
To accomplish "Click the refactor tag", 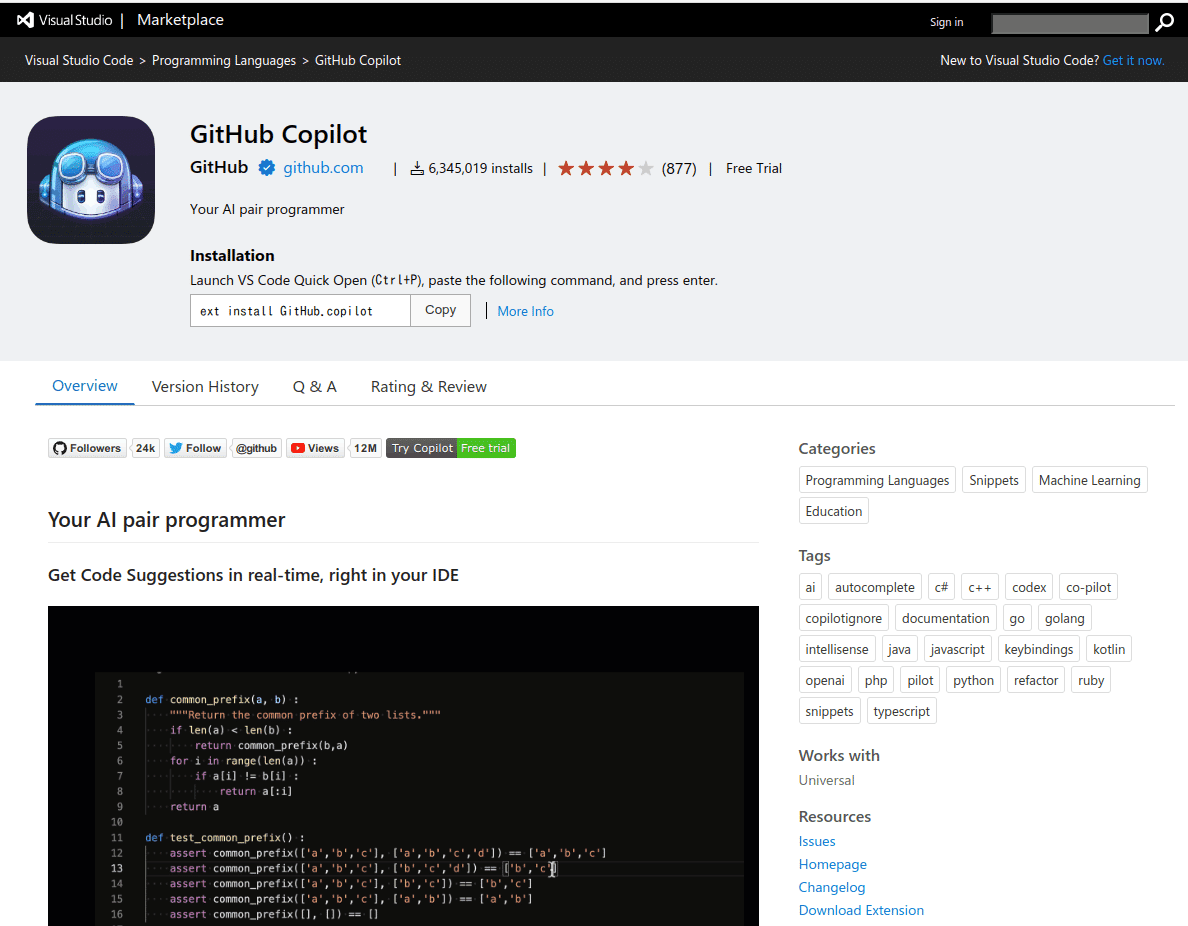I will point(1036,680).
